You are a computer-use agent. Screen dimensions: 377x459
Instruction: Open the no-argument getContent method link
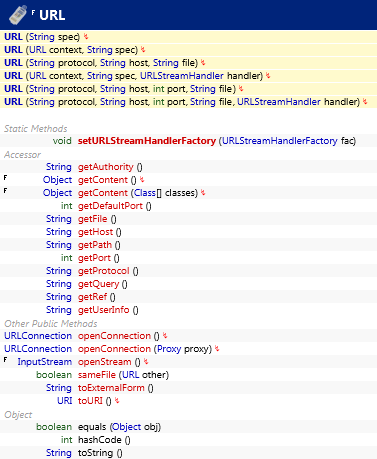103,180
